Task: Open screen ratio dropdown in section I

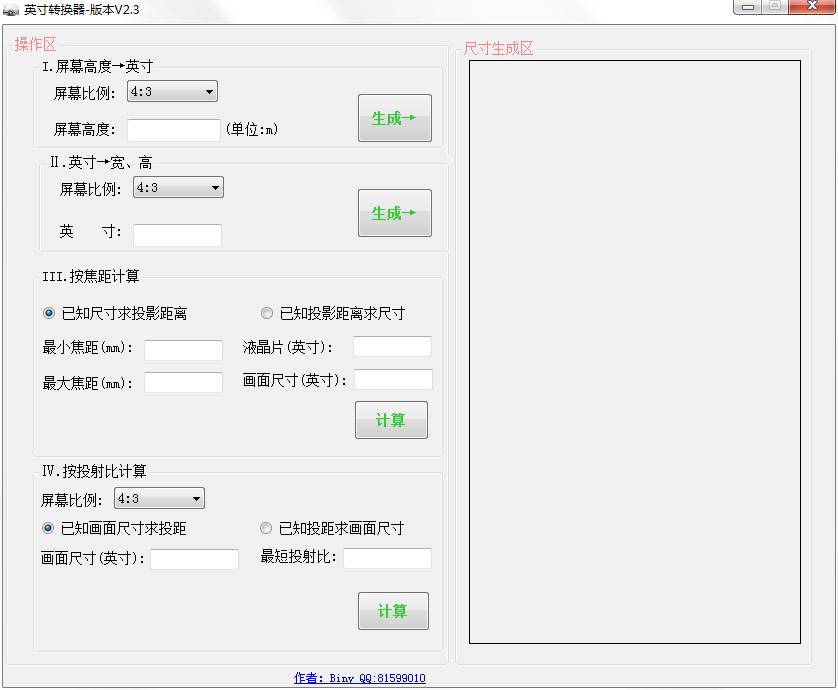Action: (x=172, y=91)
